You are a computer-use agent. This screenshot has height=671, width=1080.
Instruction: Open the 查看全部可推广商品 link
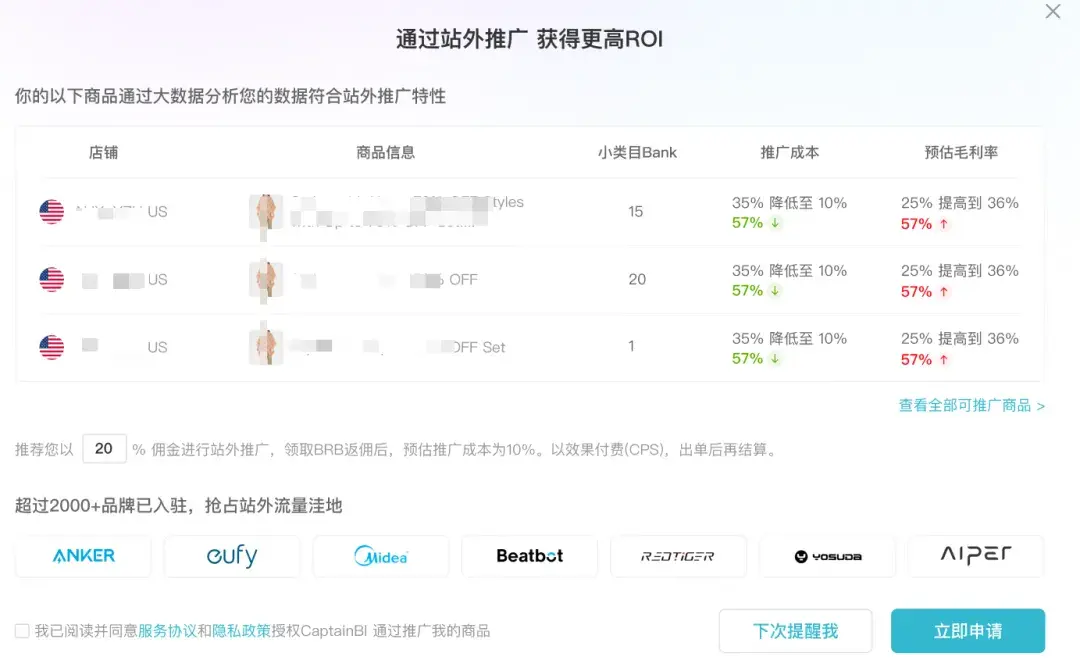pos(971,406)
